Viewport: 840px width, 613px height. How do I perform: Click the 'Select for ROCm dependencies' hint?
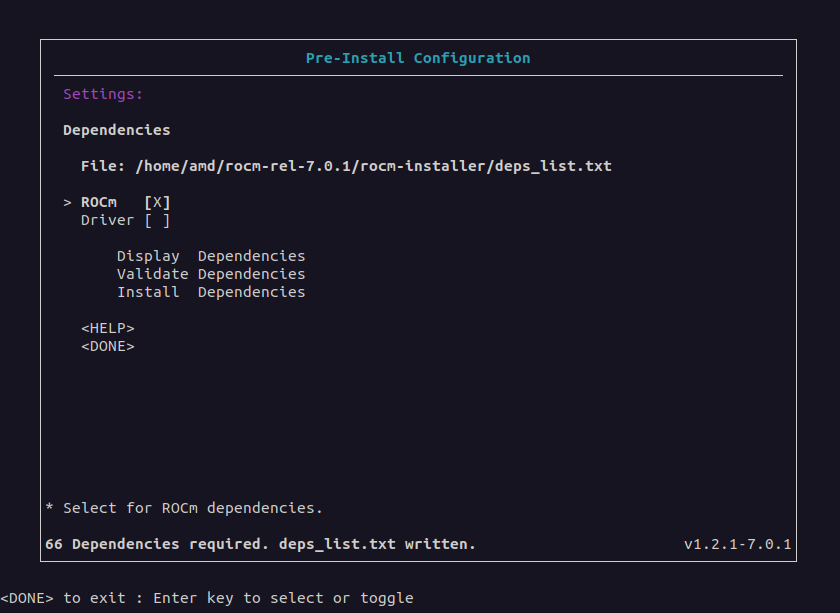(193, 508)
